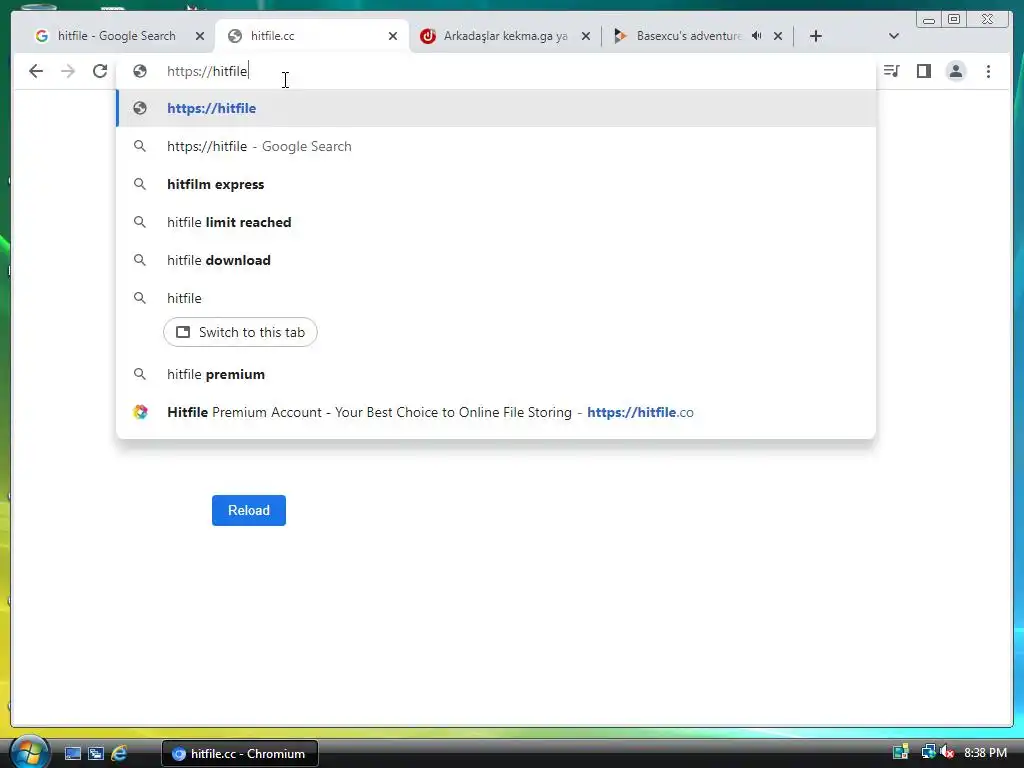This screenshot has width=1024, height=768.
Task: Pick the hitfile premium suggestion
Action: click(496, 374)
